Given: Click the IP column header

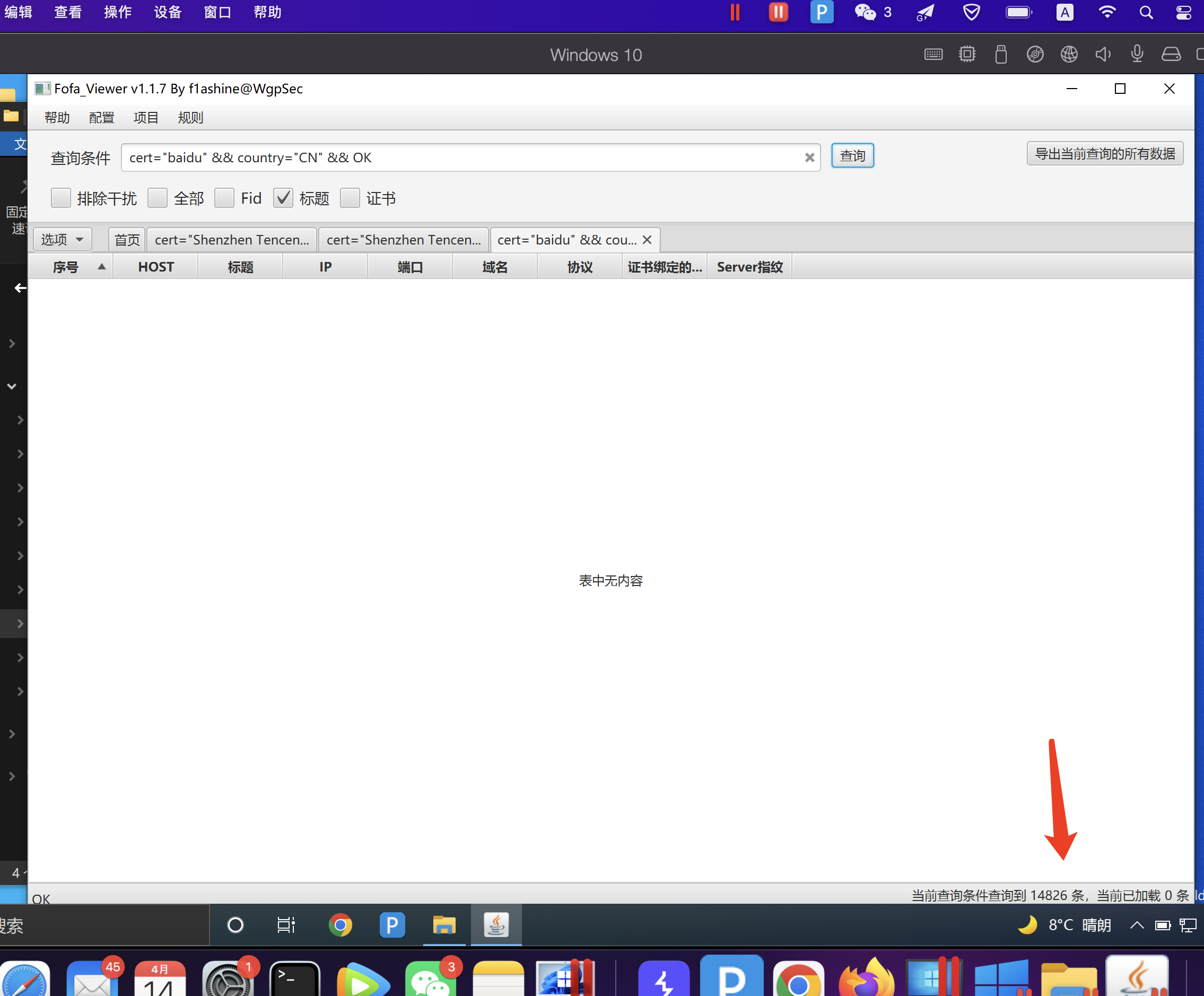Looking at the screenshot, I should tap(325, 267).
